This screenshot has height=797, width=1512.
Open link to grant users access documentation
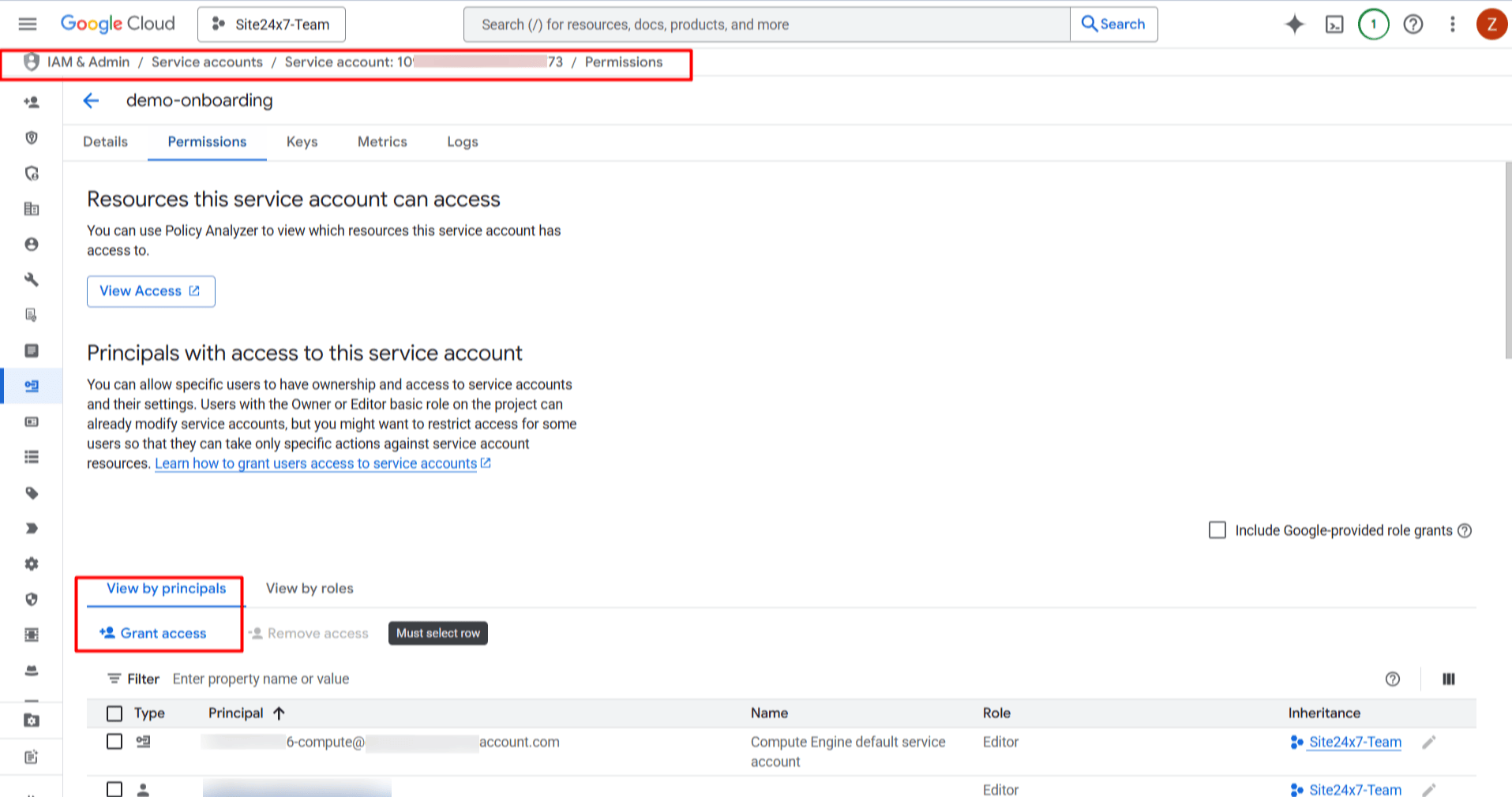click(x=314, y=463)
